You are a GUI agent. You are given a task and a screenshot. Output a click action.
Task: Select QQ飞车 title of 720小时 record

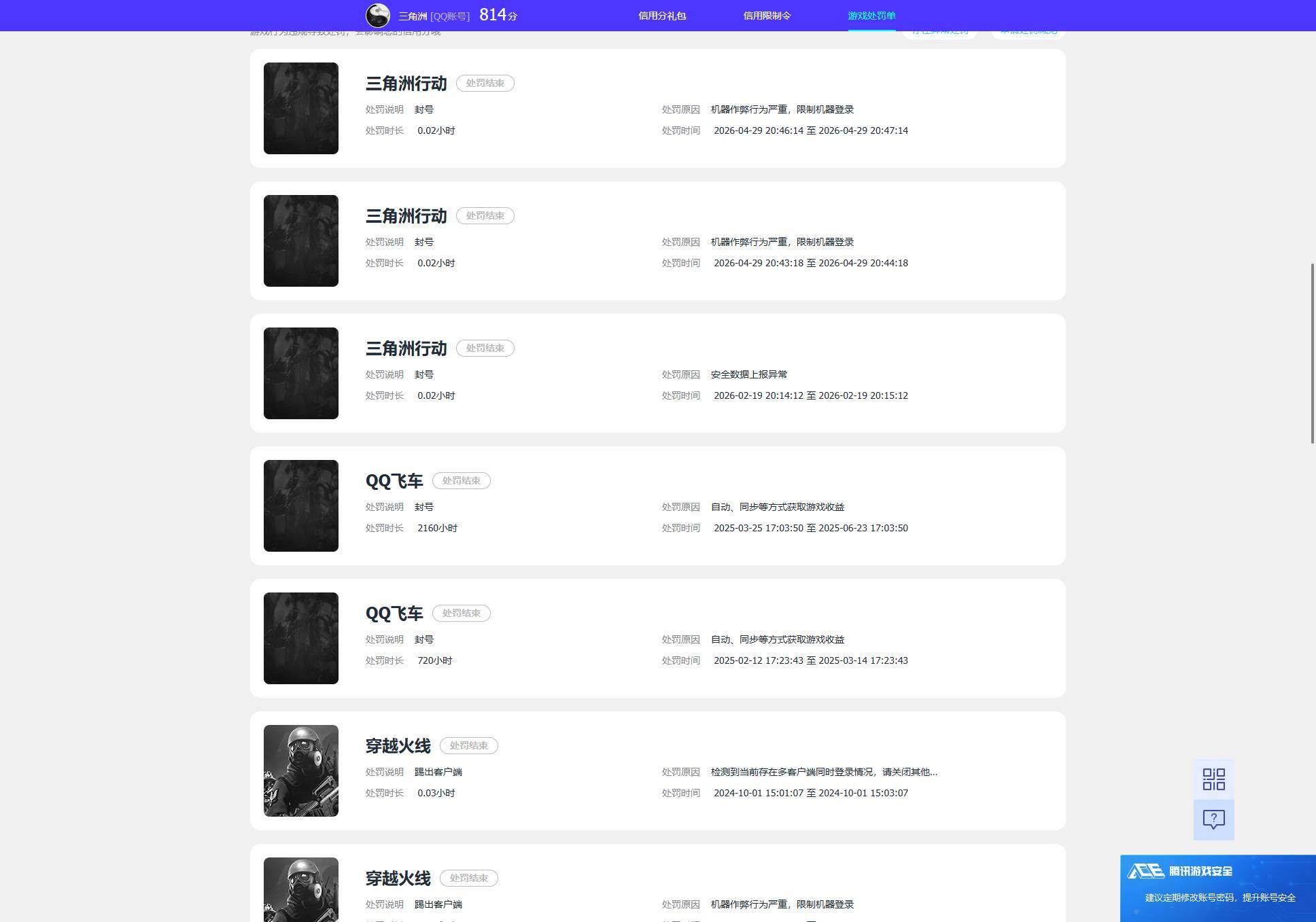[x=394, y=614]
